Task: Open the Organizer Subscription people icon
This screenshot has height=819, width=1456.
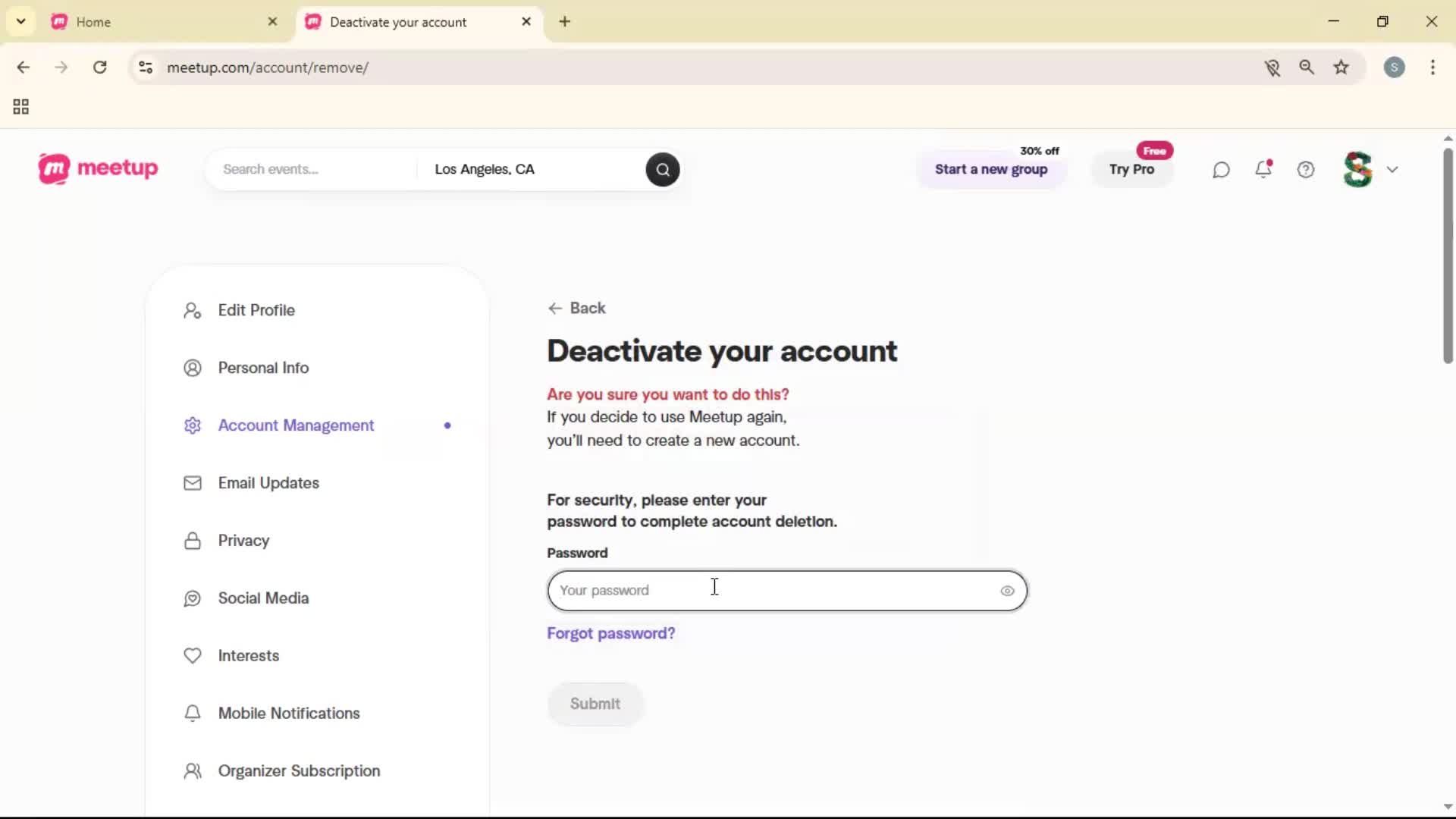Action: click(x=193, y=770)
